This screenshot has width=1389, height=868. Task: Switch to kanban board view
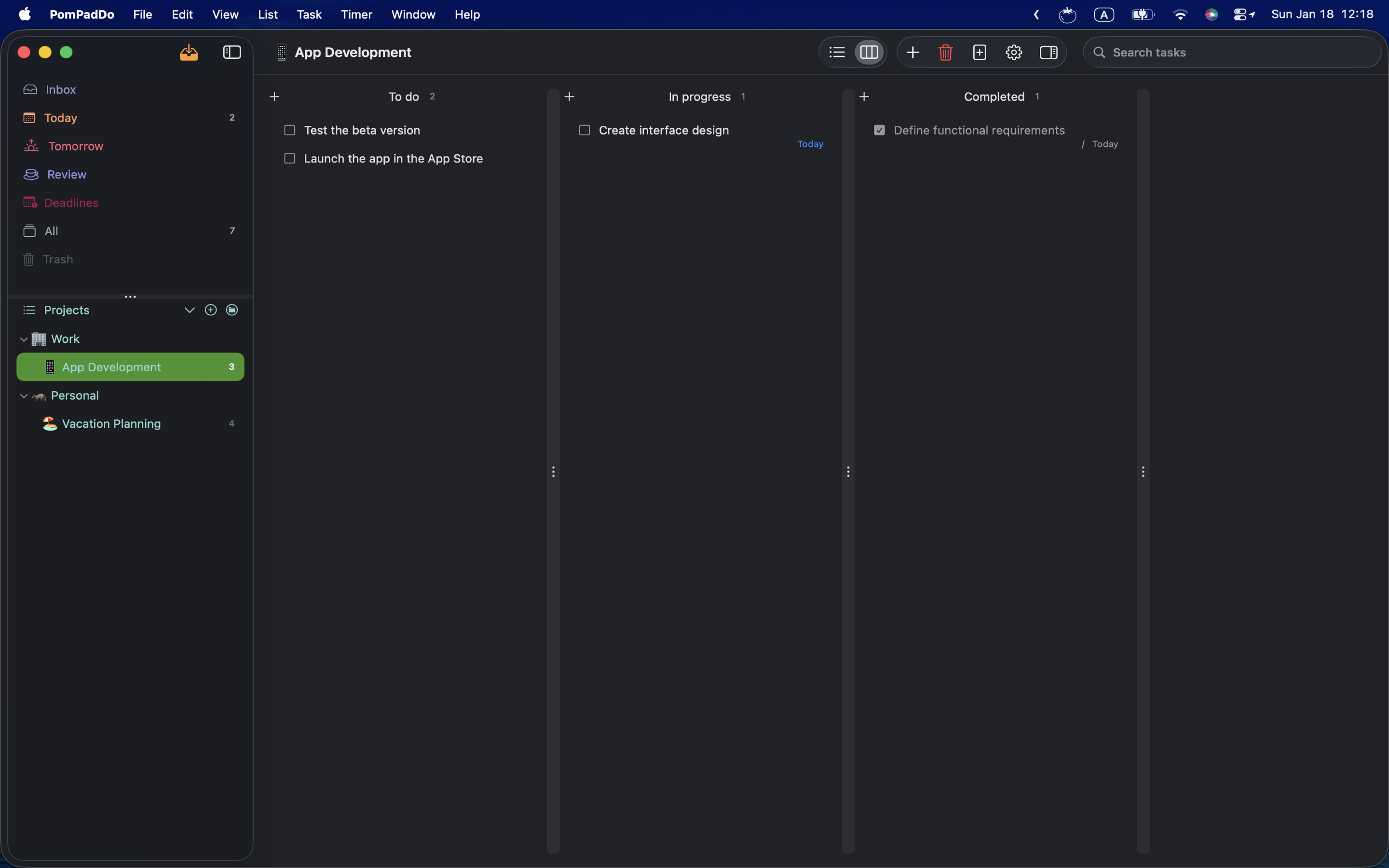coord(869,52)
